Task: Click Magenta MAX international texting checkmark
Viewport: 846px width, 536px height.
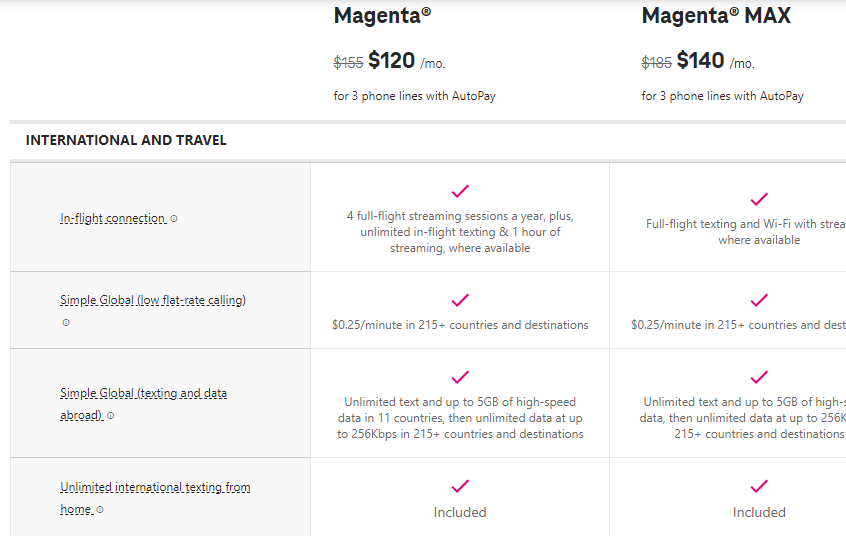Action: [759, 486]
